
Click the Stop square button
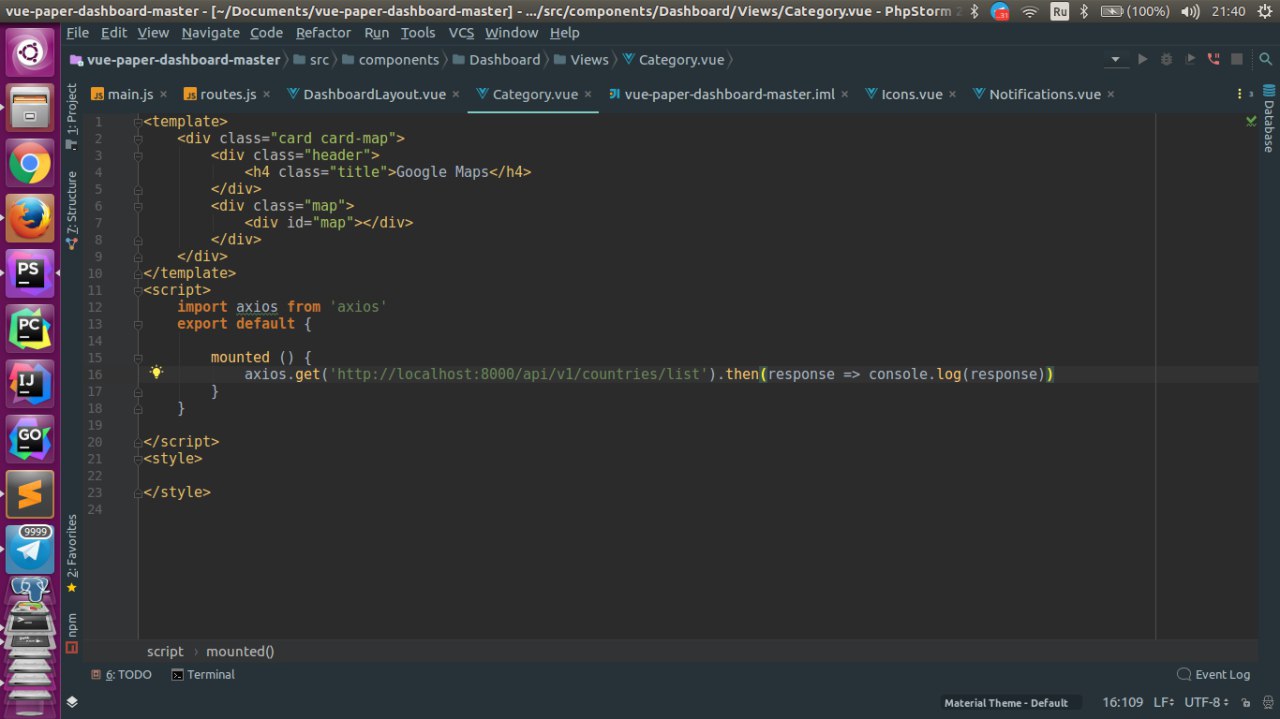(1237, 60)
